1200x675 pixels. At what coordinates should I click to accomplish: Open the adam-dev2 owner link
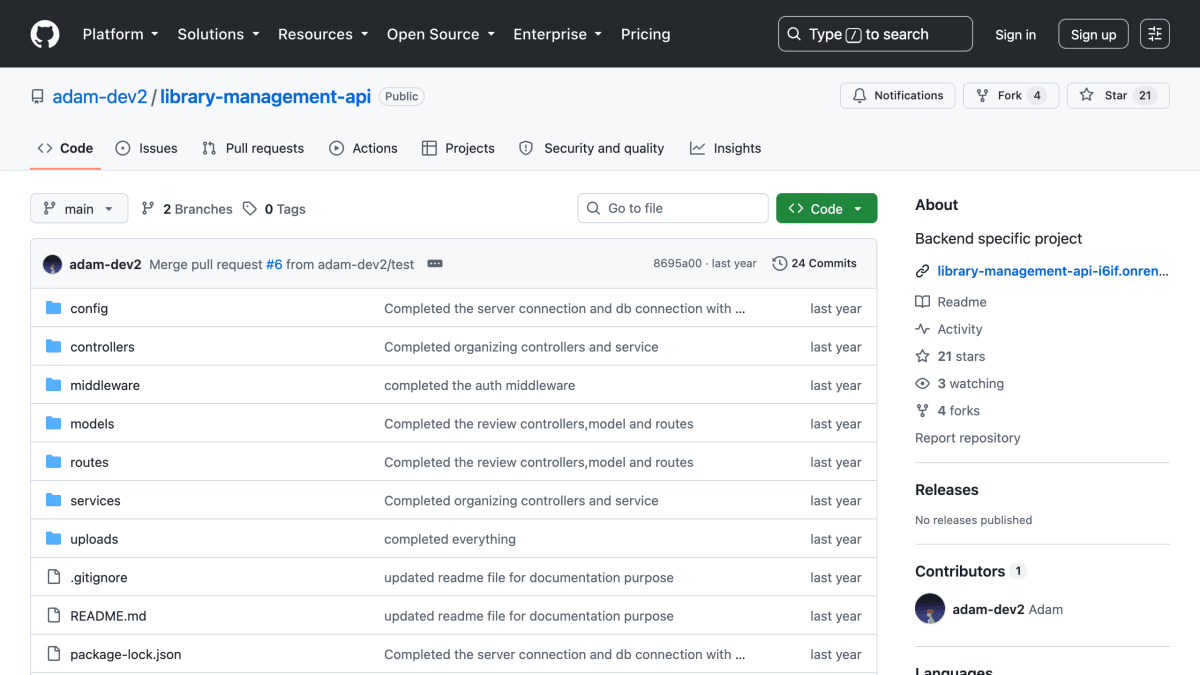100,97
